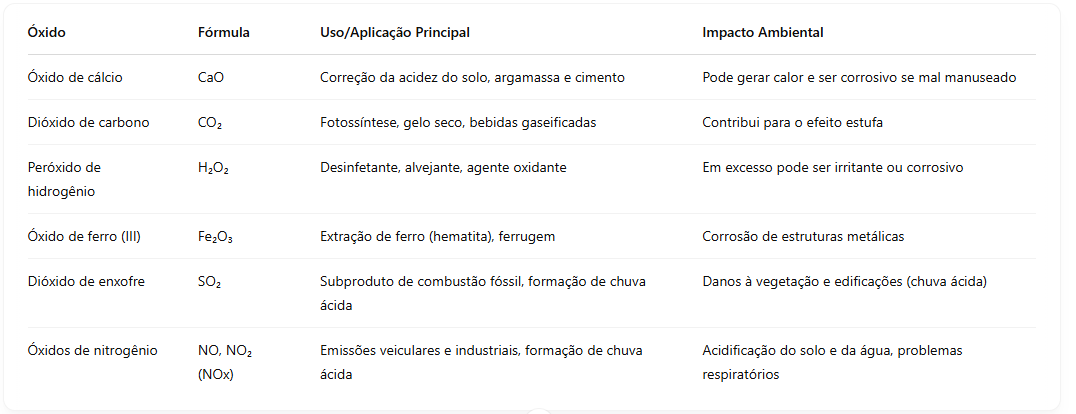Click the Dióxido de enxofre cell
The image size is (1076, 414).
86,281
